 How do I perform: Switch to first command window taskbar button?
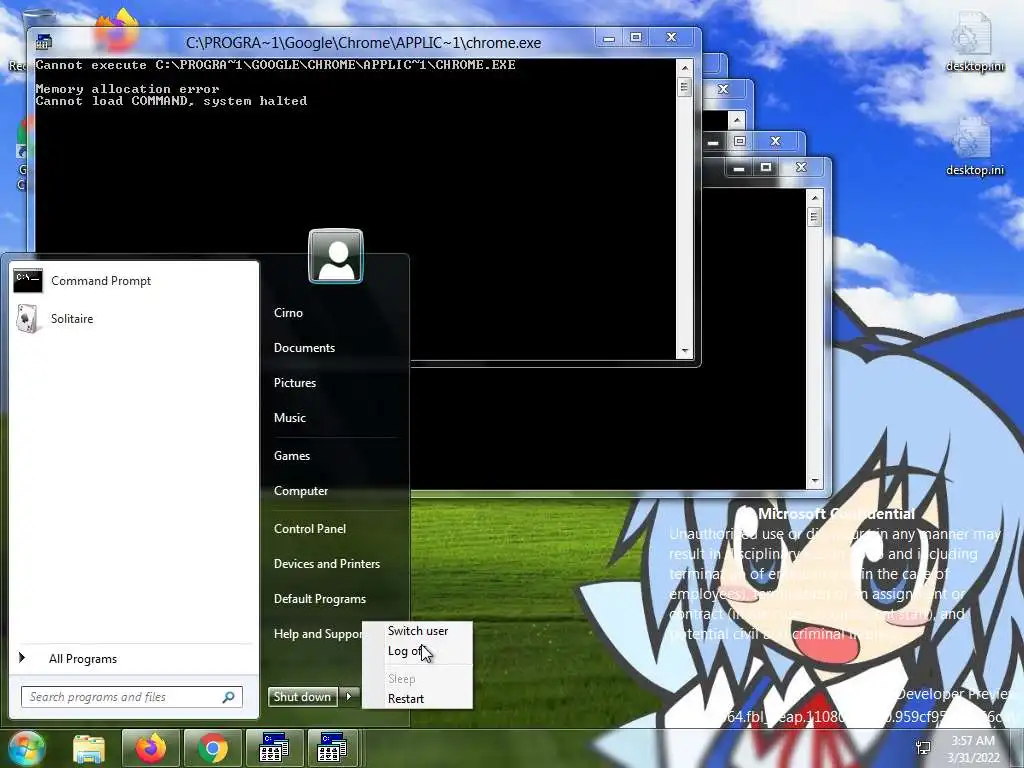(x=273, y=748)
